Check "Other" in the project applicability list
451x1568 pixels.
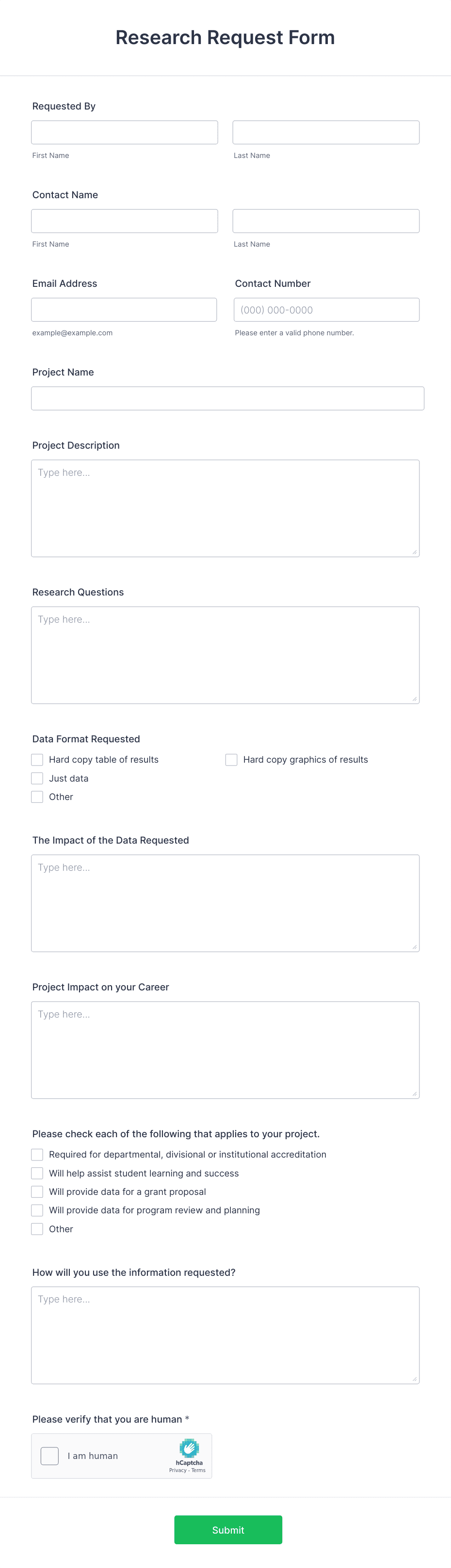[x=37, y=1228]
